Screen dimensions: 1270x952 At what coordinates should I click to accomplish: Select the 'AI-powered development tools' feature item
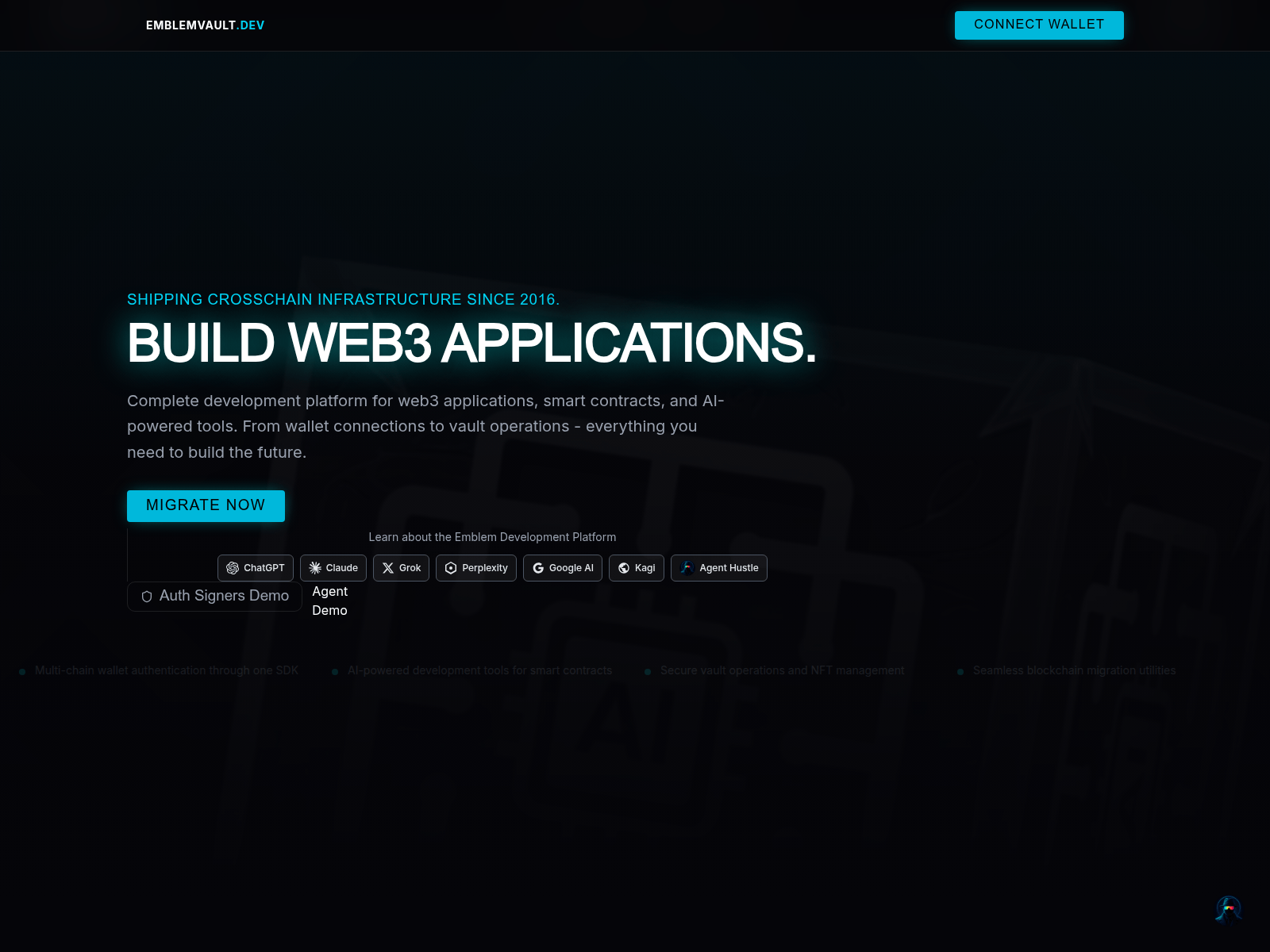(479, 670)
